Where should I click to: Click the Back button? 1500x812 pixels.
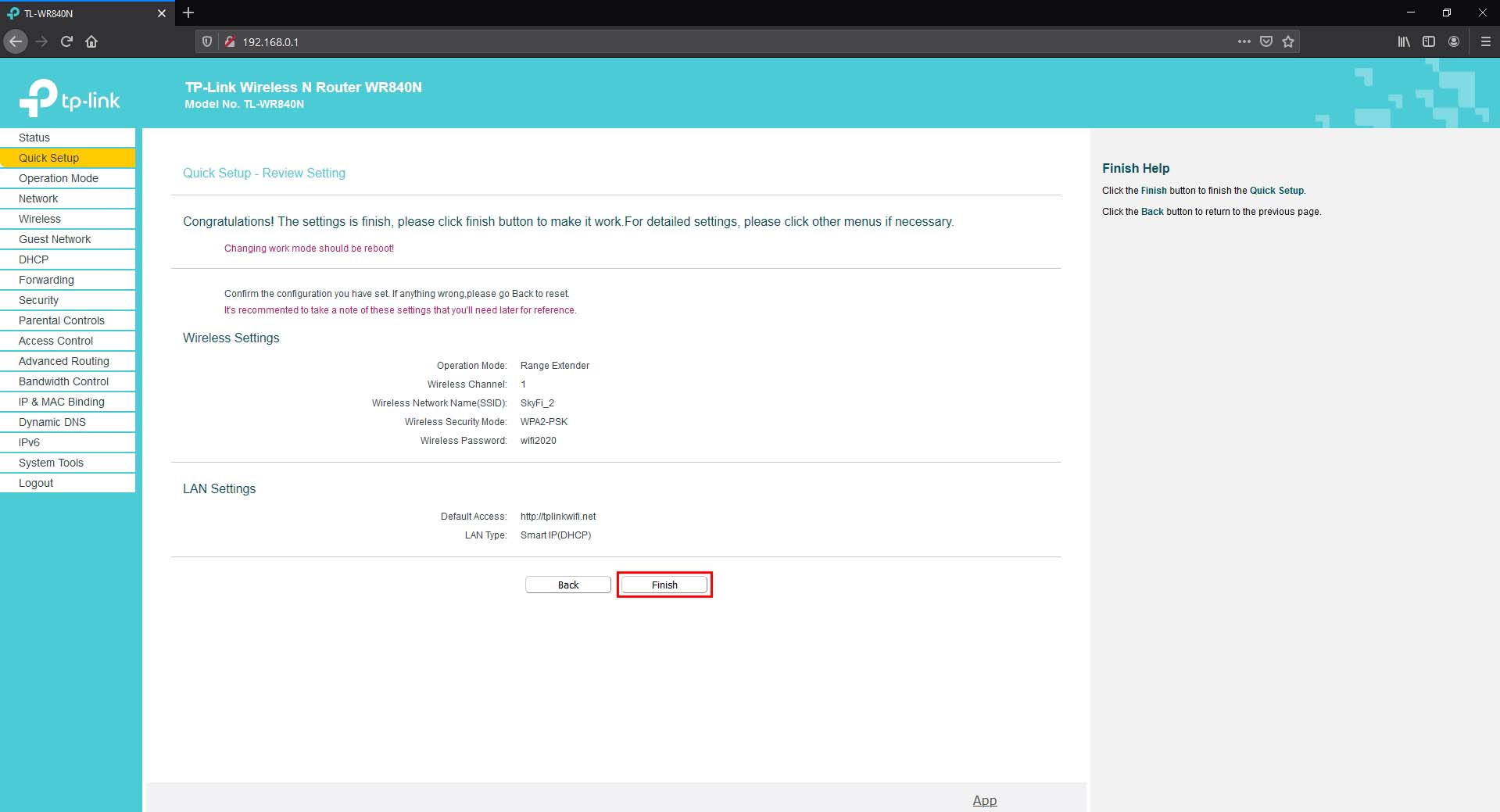pos(567,584)
